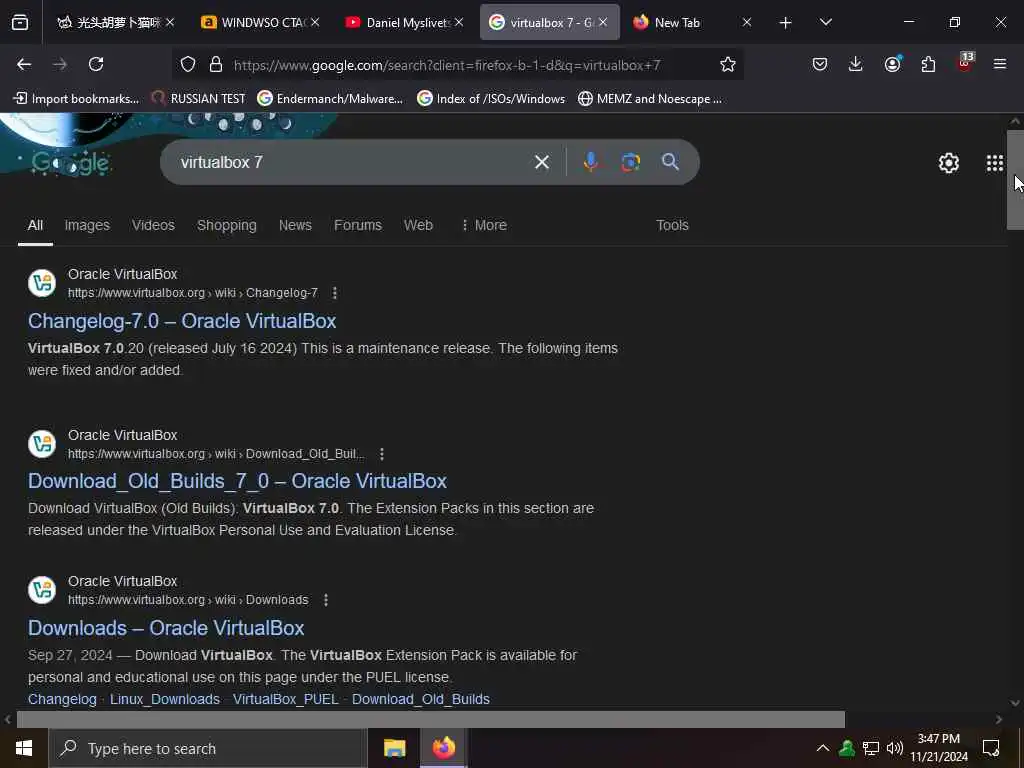This screenshot has width=1024, height=768.
Task: Switch to WINDWSO CTA tab
Action: [261, 22]
